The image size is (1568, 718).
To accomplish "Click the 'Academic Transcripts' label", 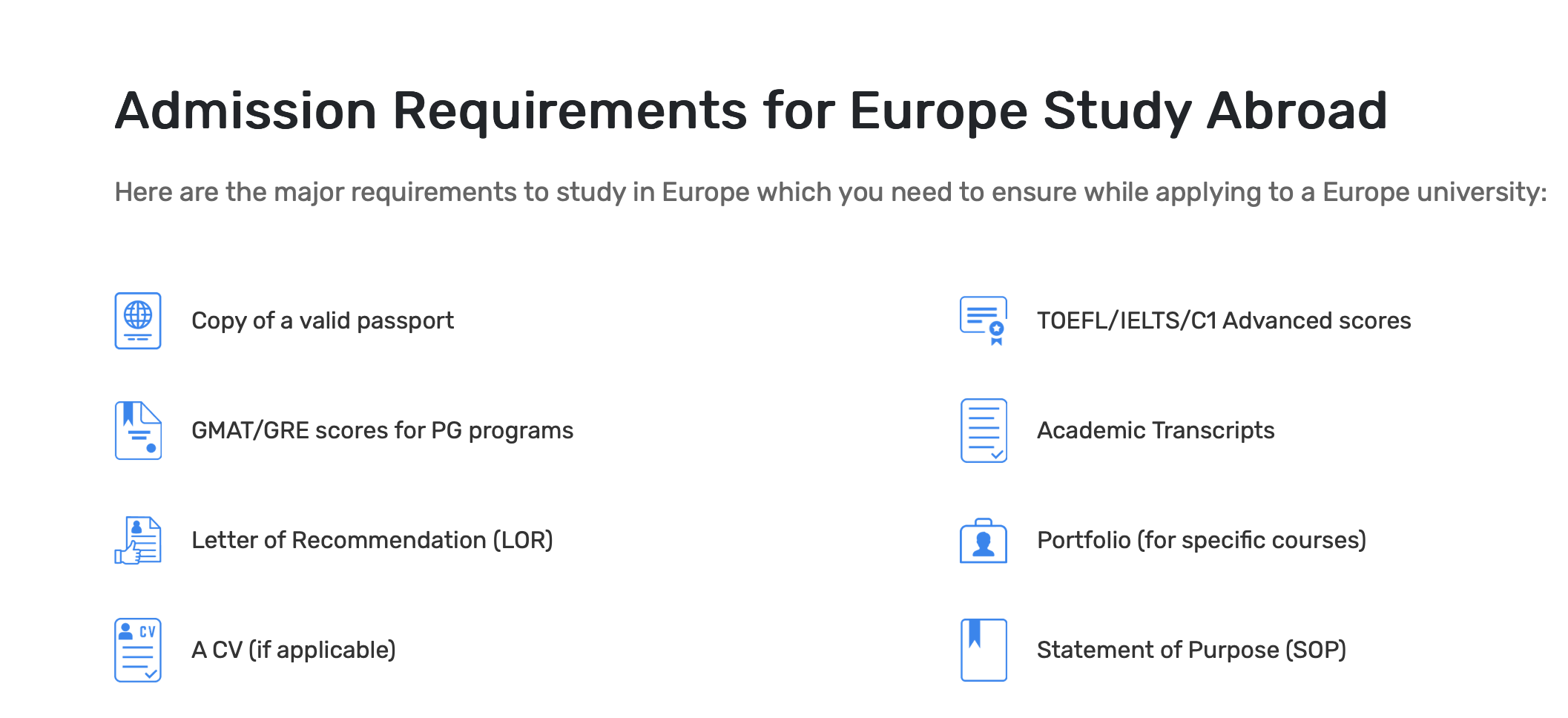I will click(1156, 430).
